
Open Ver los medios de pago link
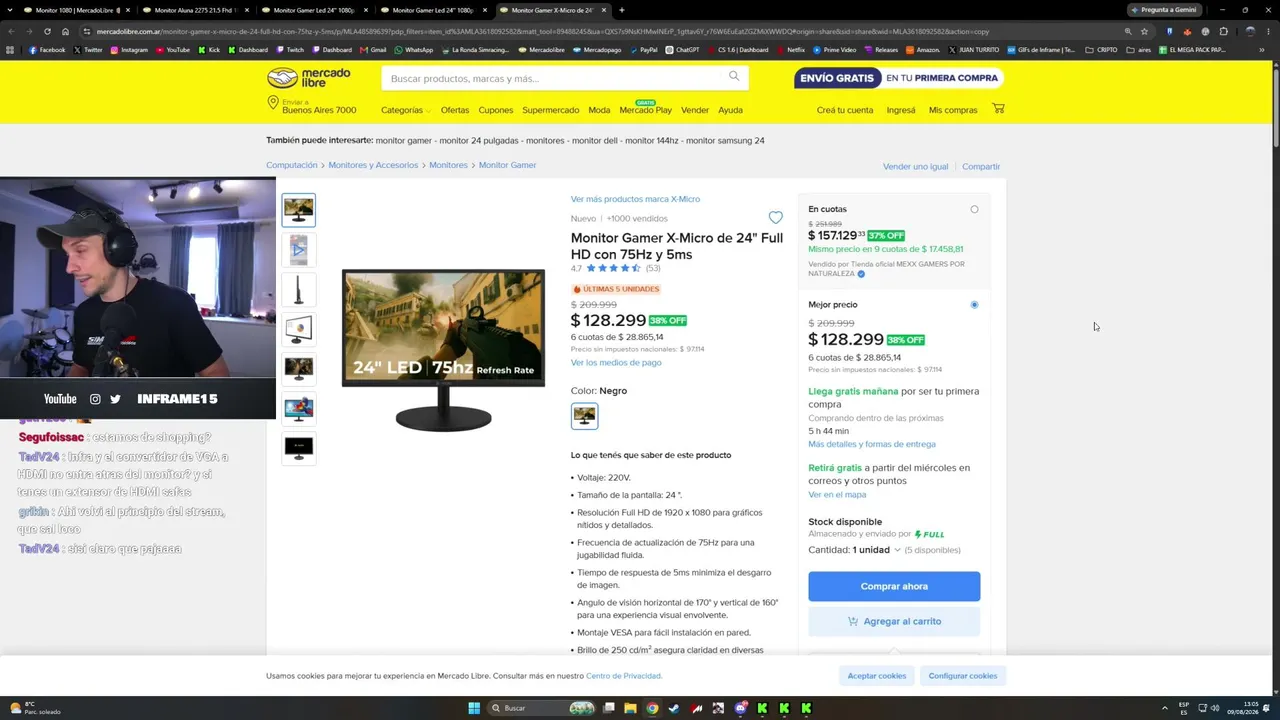(x=616, y=362)
